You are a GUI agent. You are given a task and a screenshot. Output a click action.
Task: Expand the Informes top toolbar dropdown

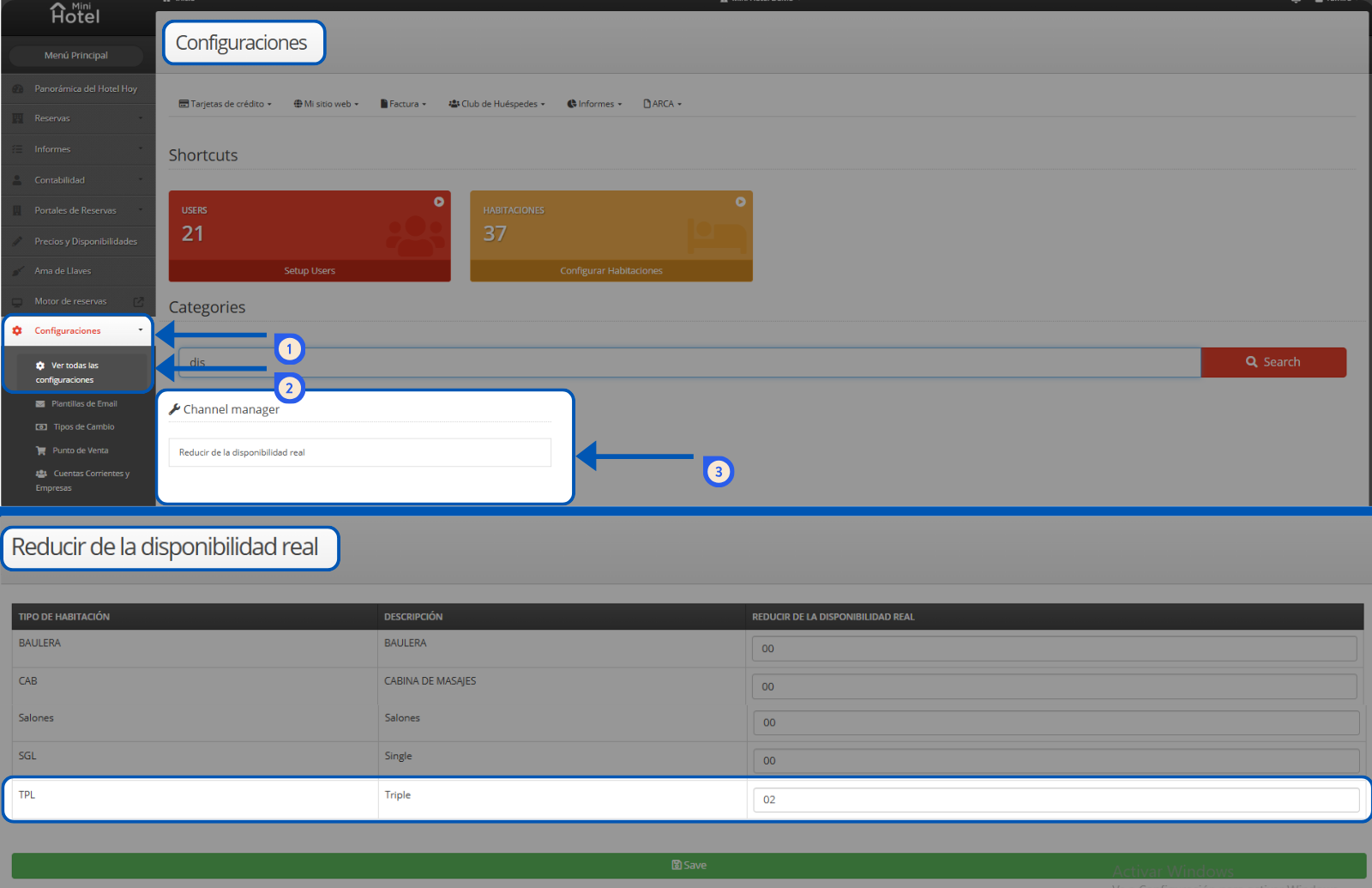[x=594, y=104]
